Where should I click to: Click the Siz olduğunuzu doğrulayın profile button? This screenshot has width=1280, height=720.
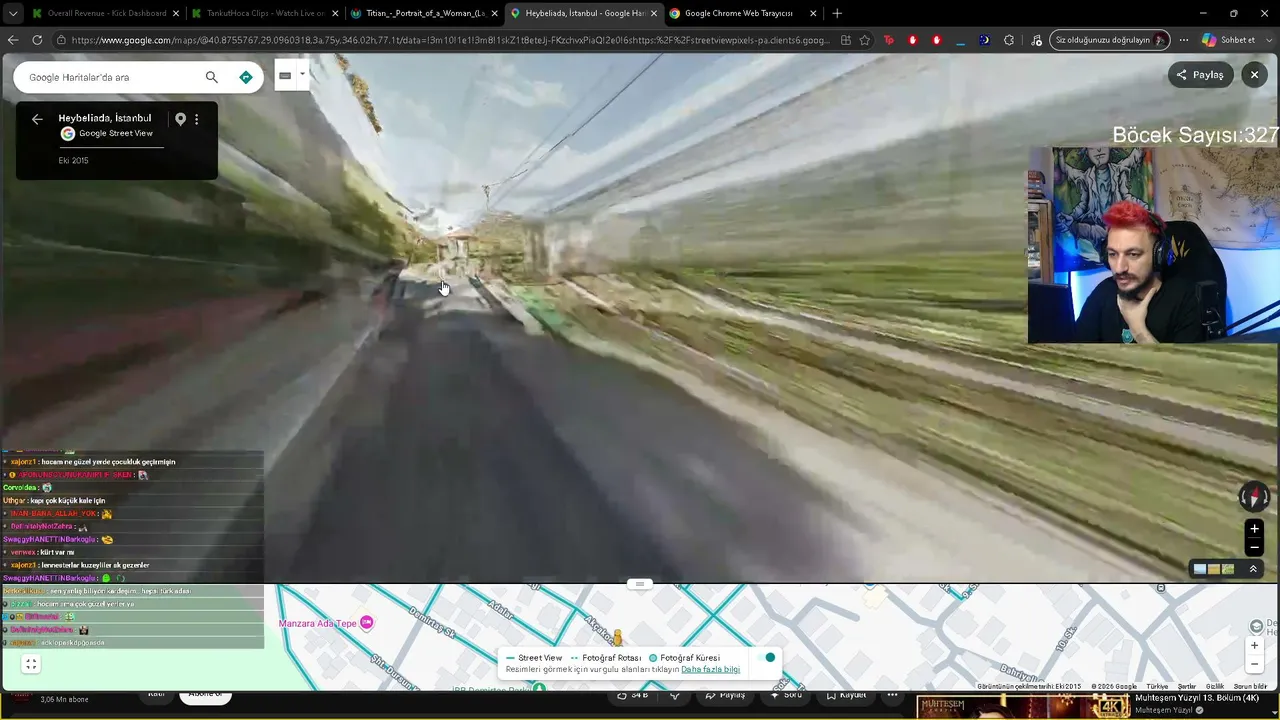(x=1110, y=40)
